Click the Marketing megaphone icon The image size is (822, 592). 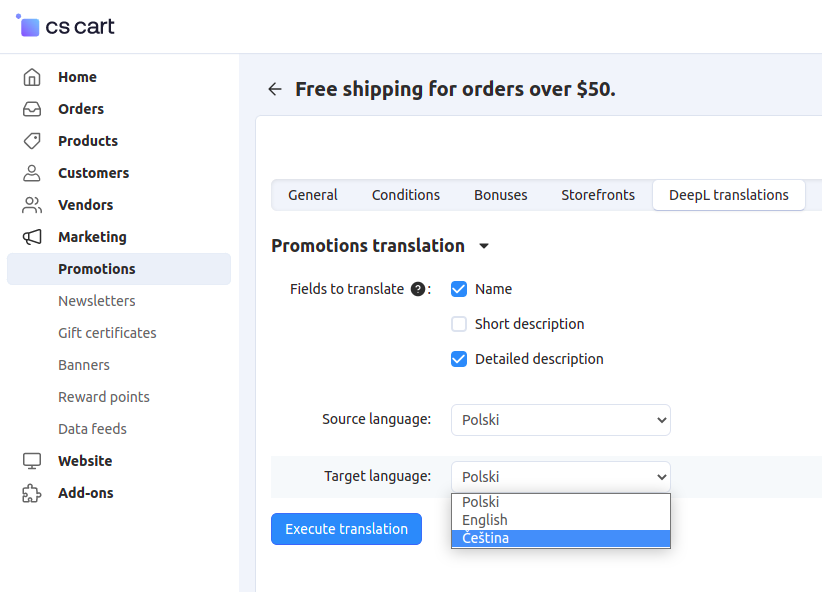coord(32,237)
